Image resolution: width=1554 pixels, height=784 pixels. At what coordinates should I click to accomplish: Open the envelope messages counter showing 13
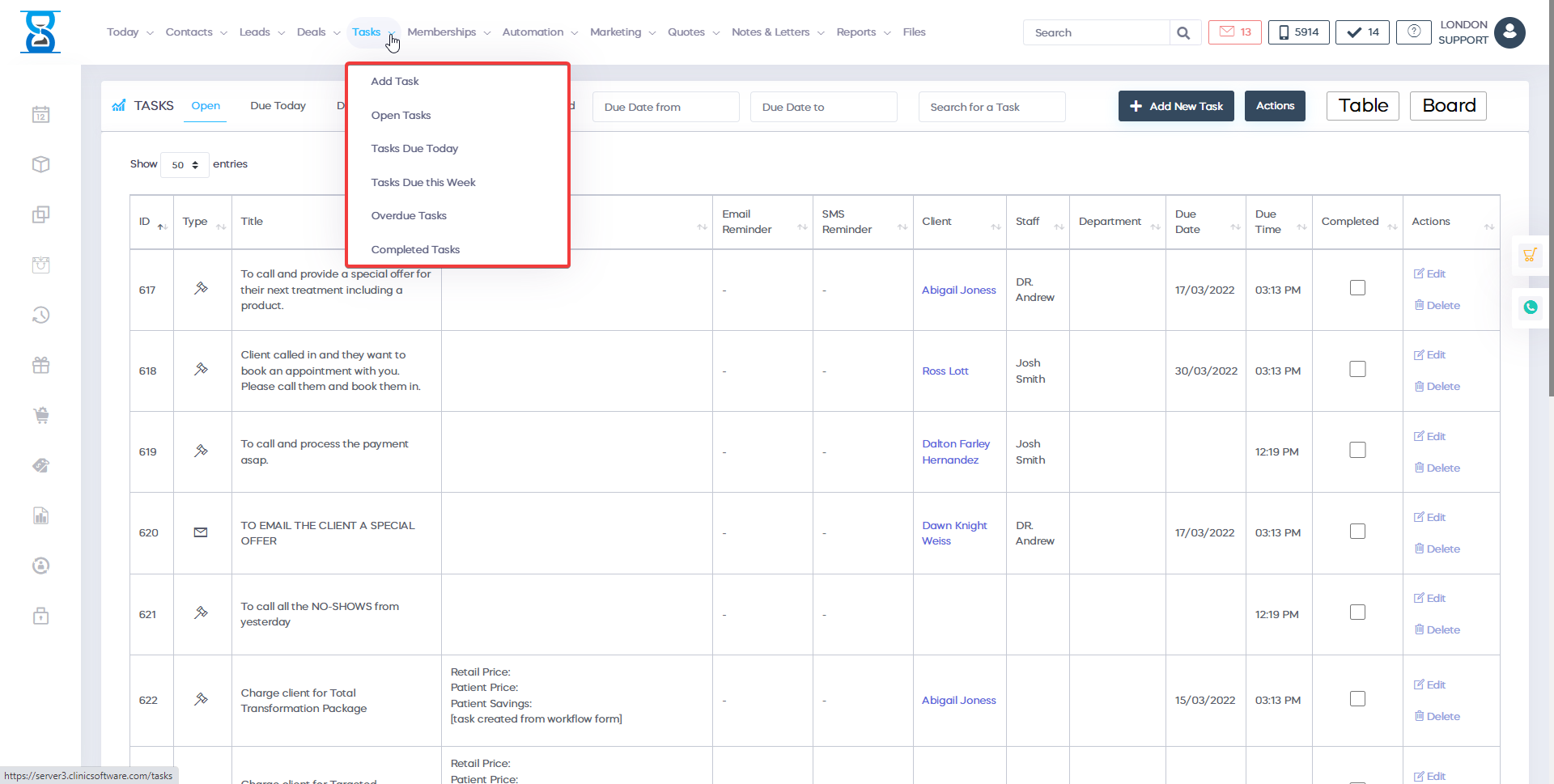(x=1234, y=32)
